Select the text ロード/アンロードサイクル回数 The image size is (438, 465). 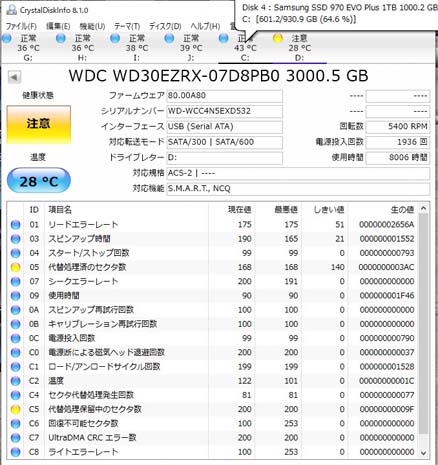click(104, 367)
